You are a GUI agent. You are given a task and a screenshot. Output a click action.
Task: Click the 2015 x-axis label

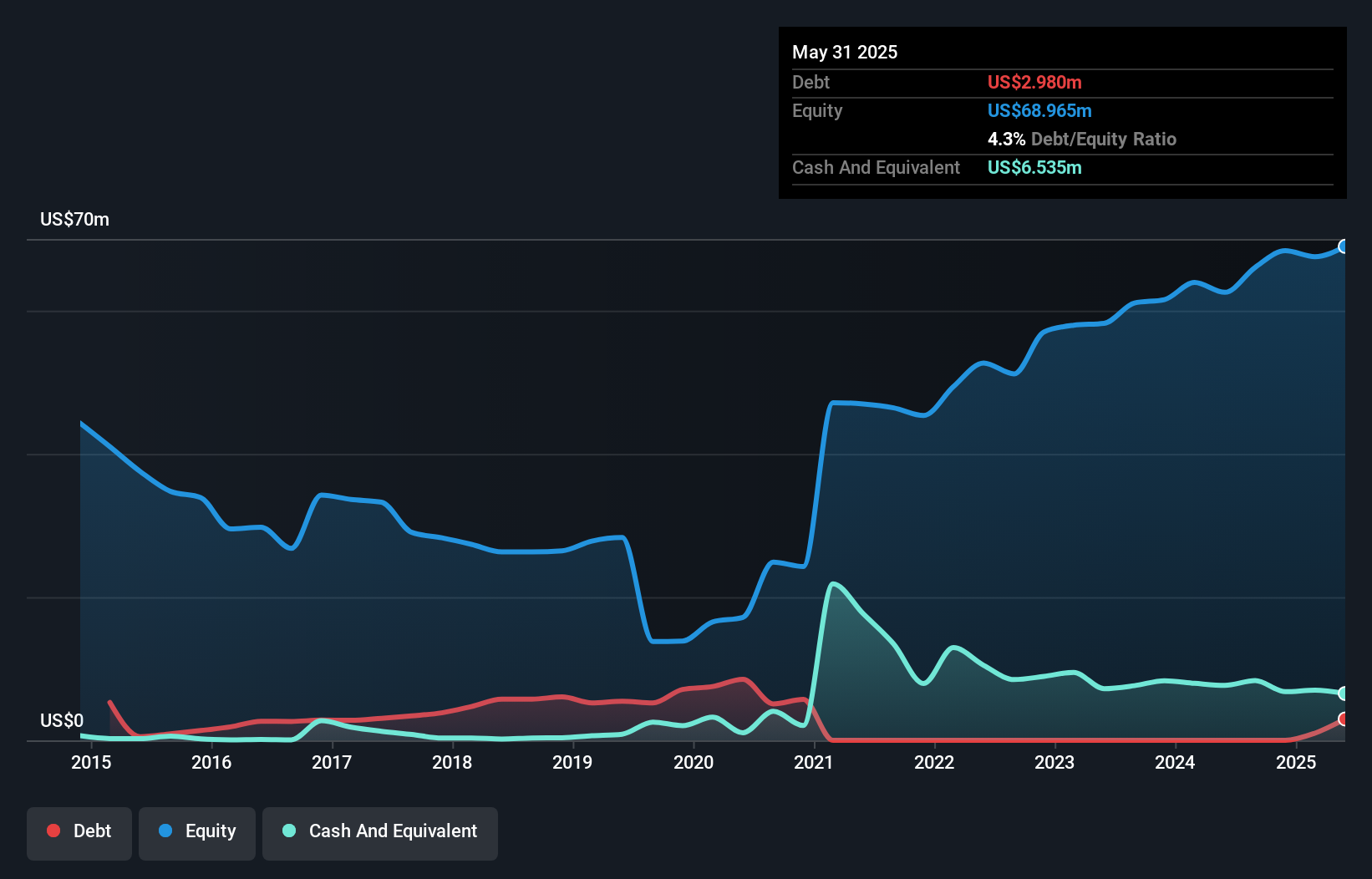91,762
